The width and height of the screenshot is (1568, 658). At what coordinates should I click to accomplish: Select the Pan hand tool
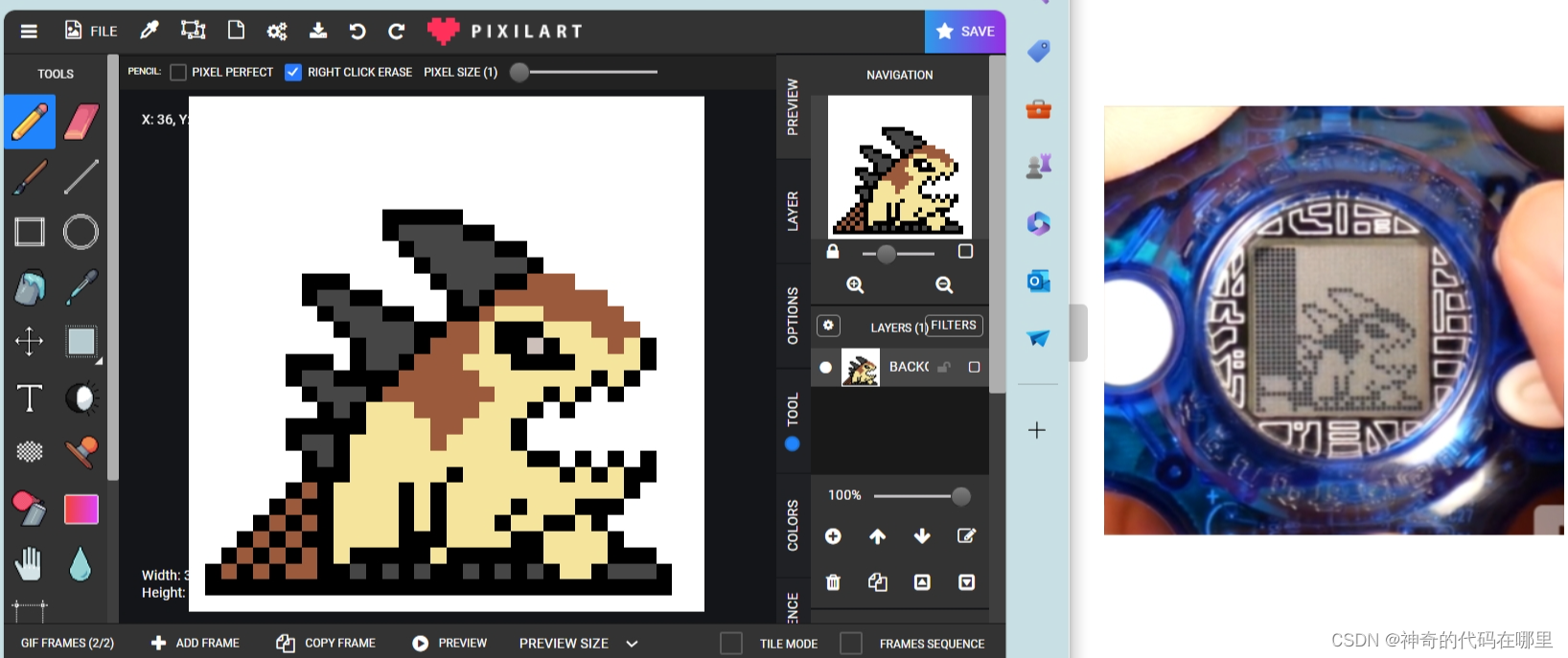(30, 564)
